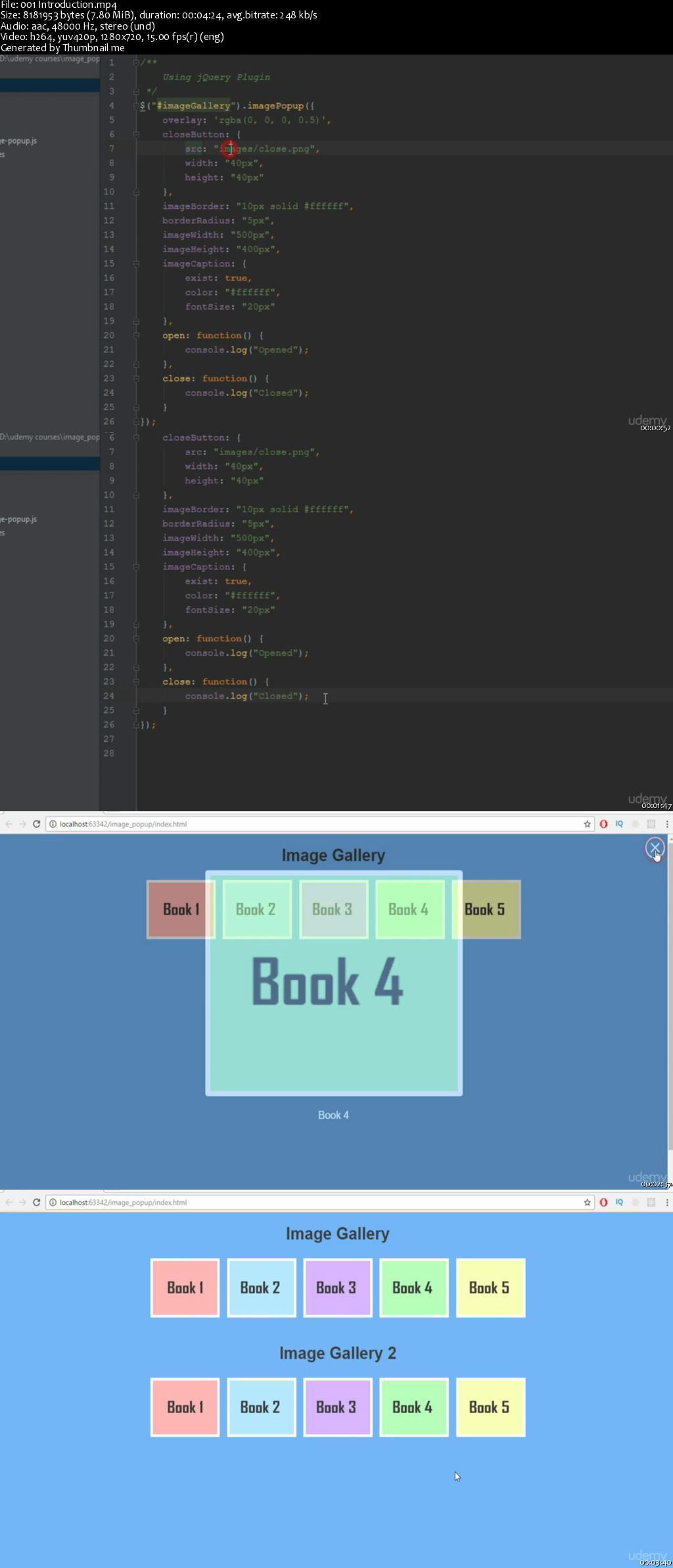
Task: Open Chrome's three-dot menu in 00:02:37 frame
Action: pyautogui.click(x=667, y=824)
